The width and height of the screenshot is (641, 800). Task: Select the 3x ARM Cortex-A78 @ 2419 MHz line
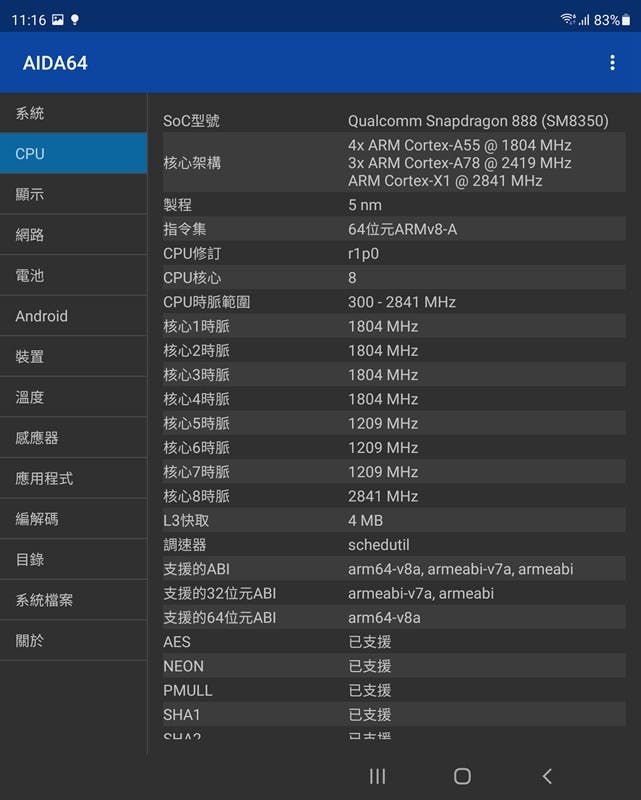coord(460,163)
